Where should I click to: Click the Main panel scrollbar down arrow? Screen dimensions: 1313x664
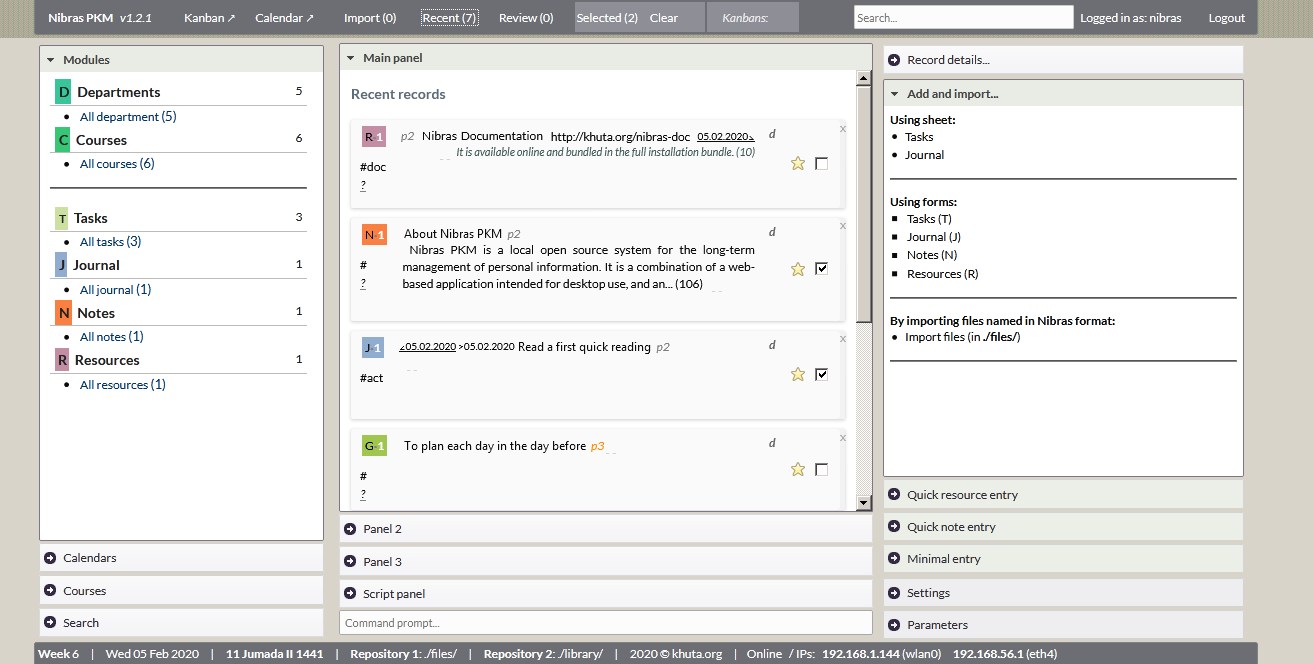(x=864, y=502)
